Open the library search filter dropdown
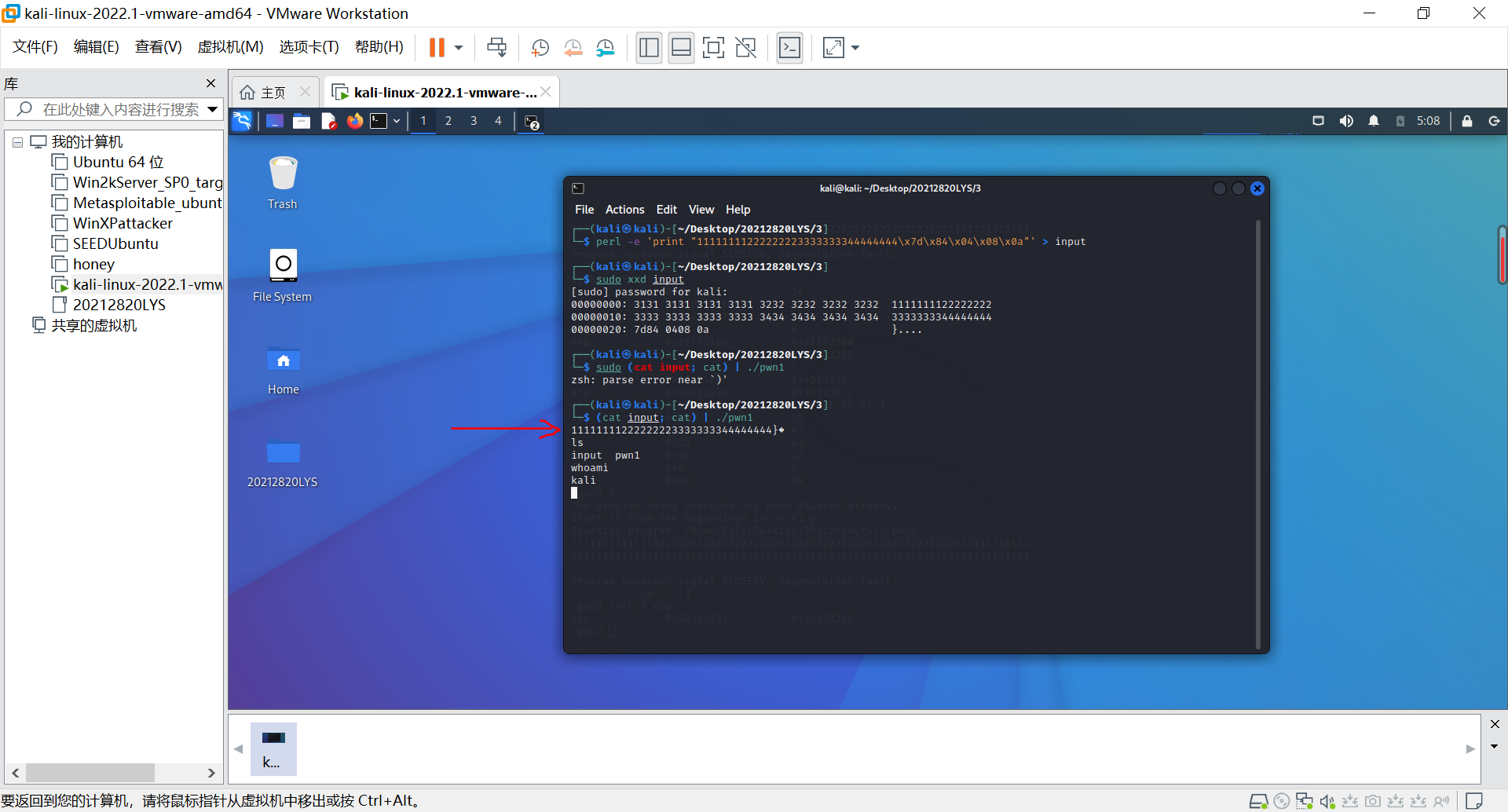 (213, 110)
